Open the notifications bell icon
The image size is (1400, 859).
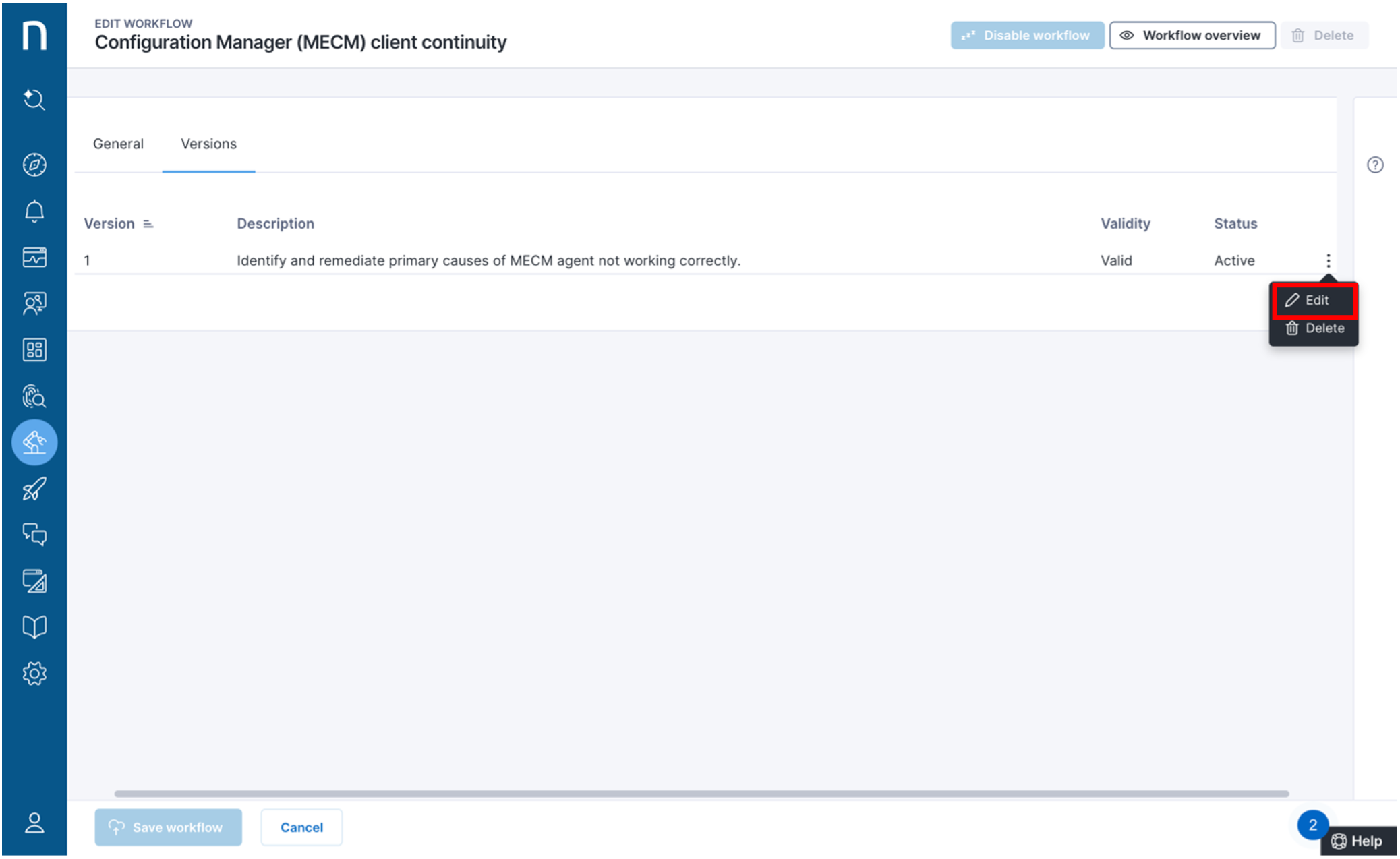34,210
